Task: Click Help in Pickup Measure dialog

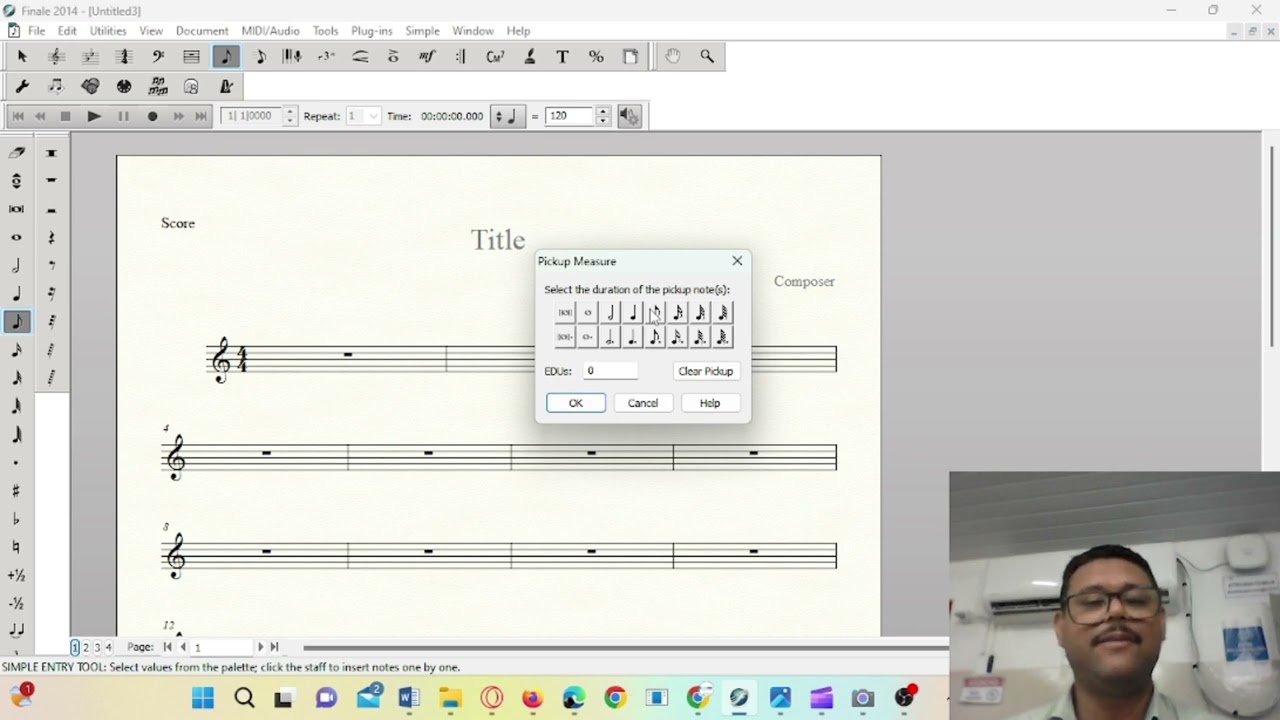Action: (x=710, y=403)
